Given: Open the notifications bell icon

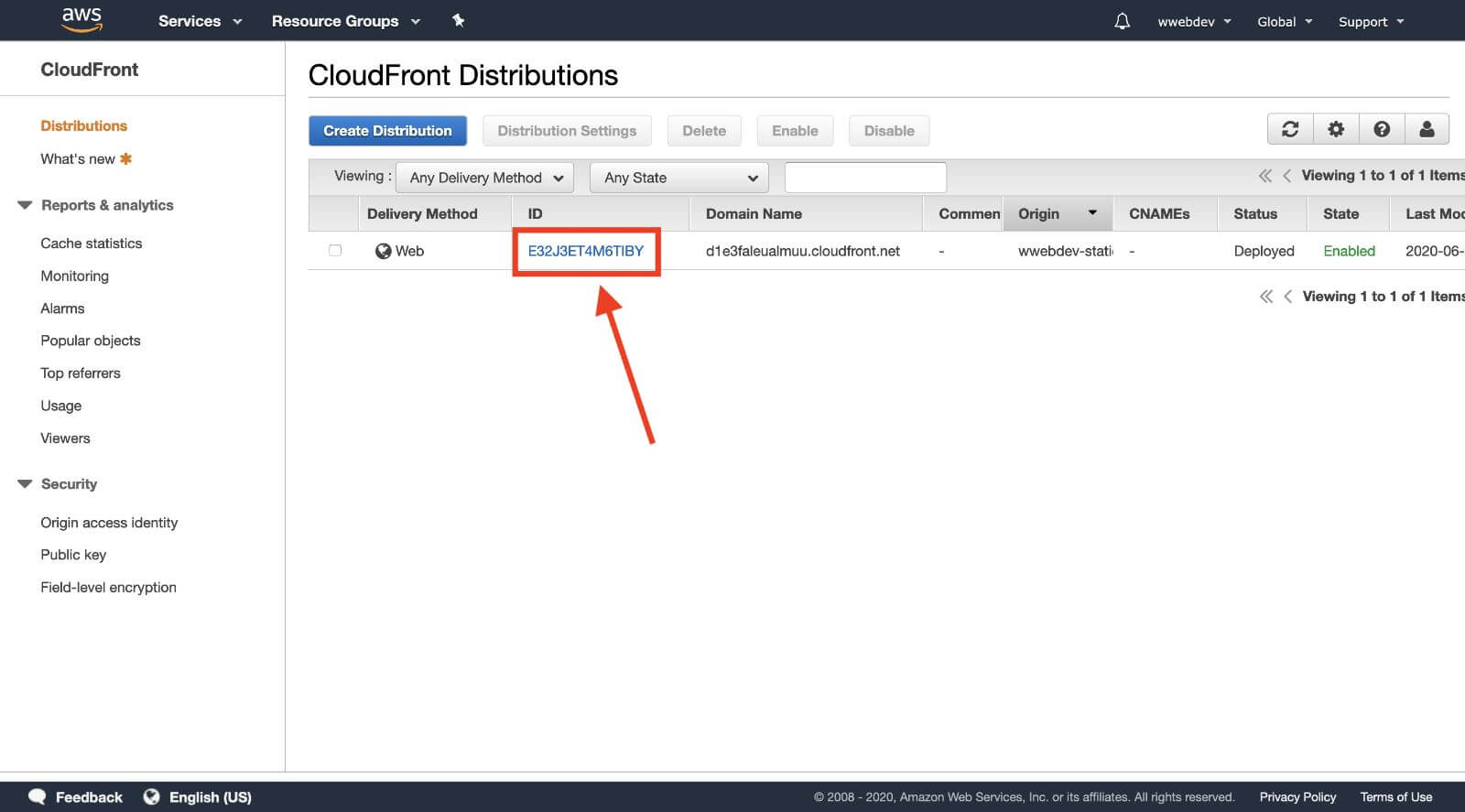Looking at the screenshot, I should click(x=1122, y=21).
